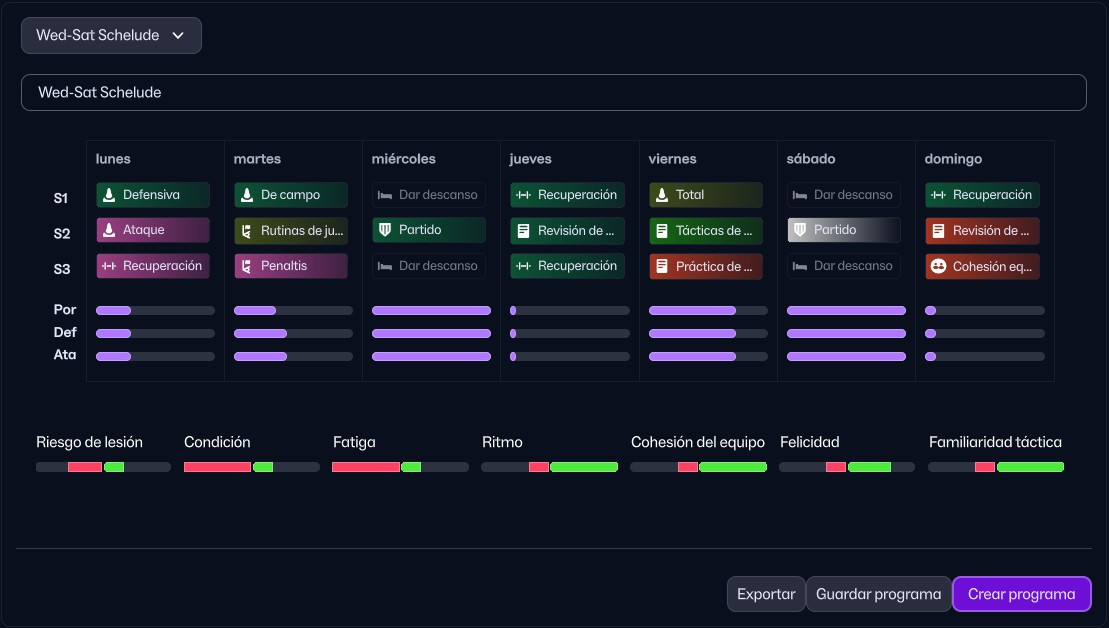
Task: Click chevron arrow in schedule selector
Action: 178,36
